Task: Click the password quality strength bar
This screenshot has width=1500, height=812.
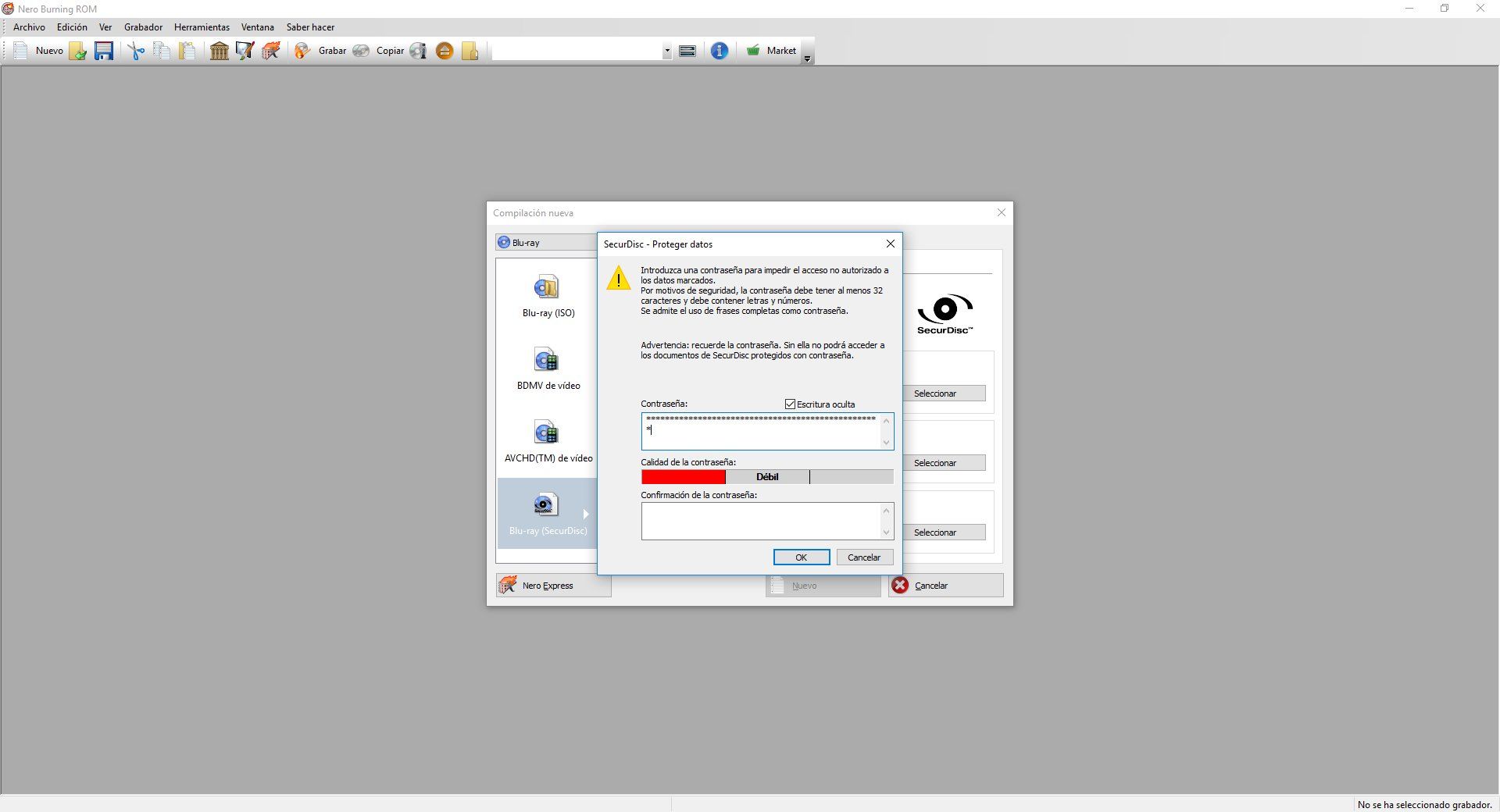Action: [x=767, y=477]
